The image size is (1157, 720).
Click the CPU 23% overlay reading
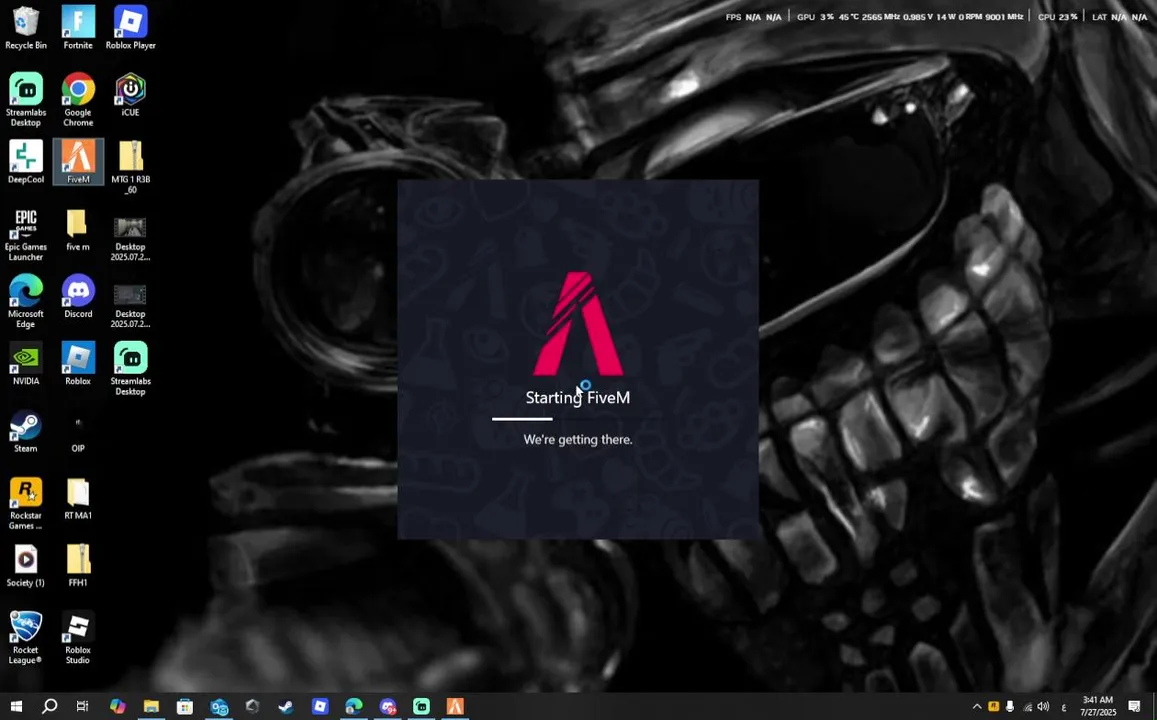(1057, 17)
